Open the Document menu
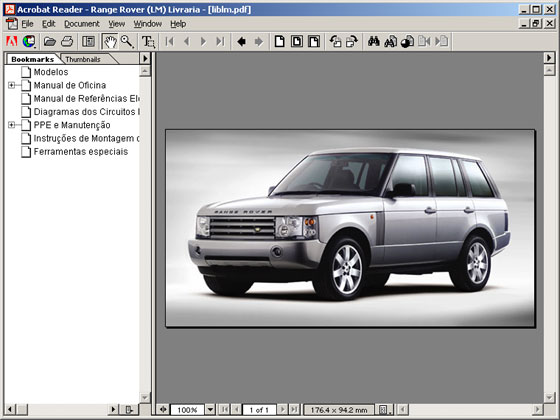560x420 pixels. coord(82,24)
